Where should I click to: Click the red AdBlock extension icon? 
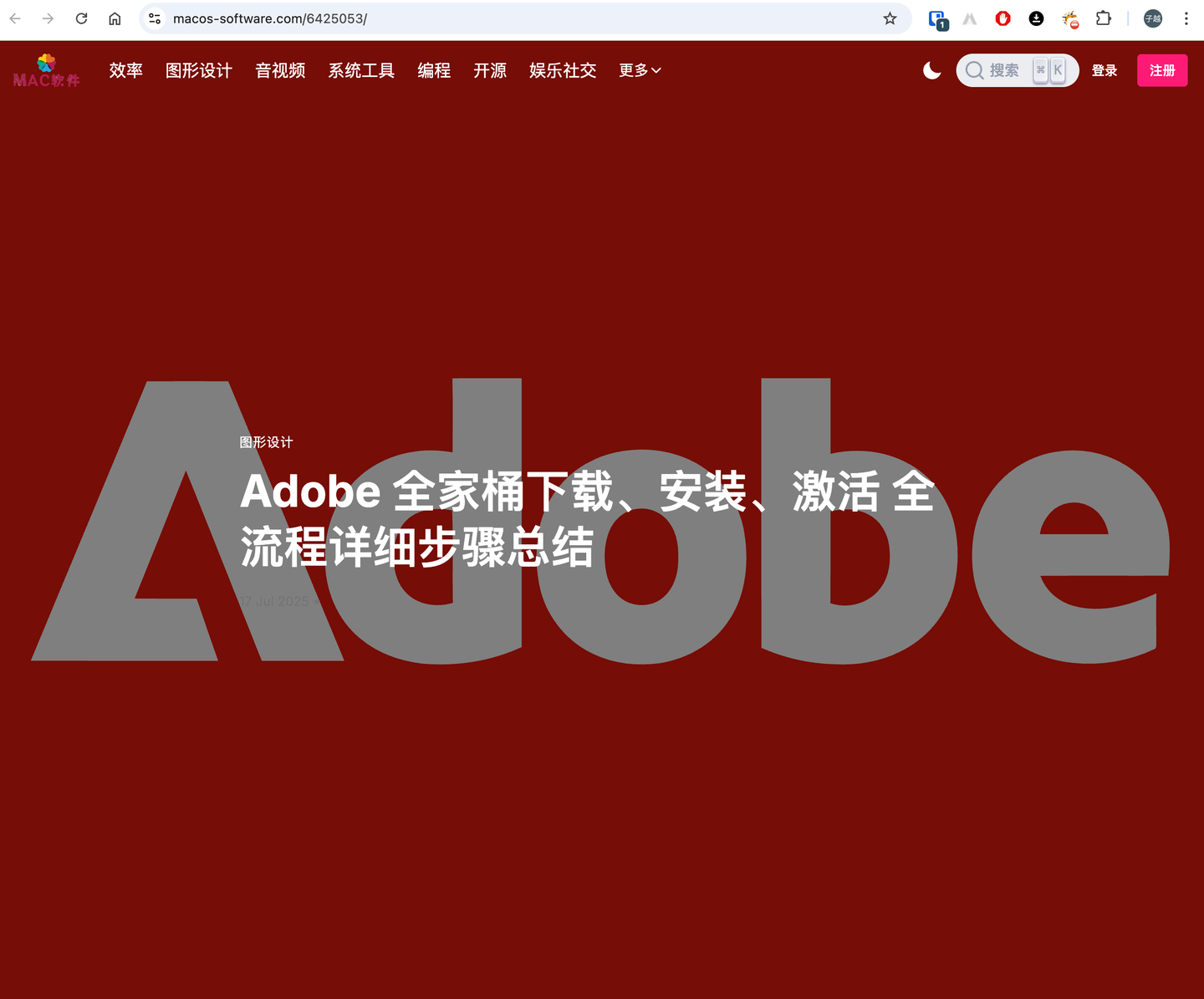tap(1002, 18)
